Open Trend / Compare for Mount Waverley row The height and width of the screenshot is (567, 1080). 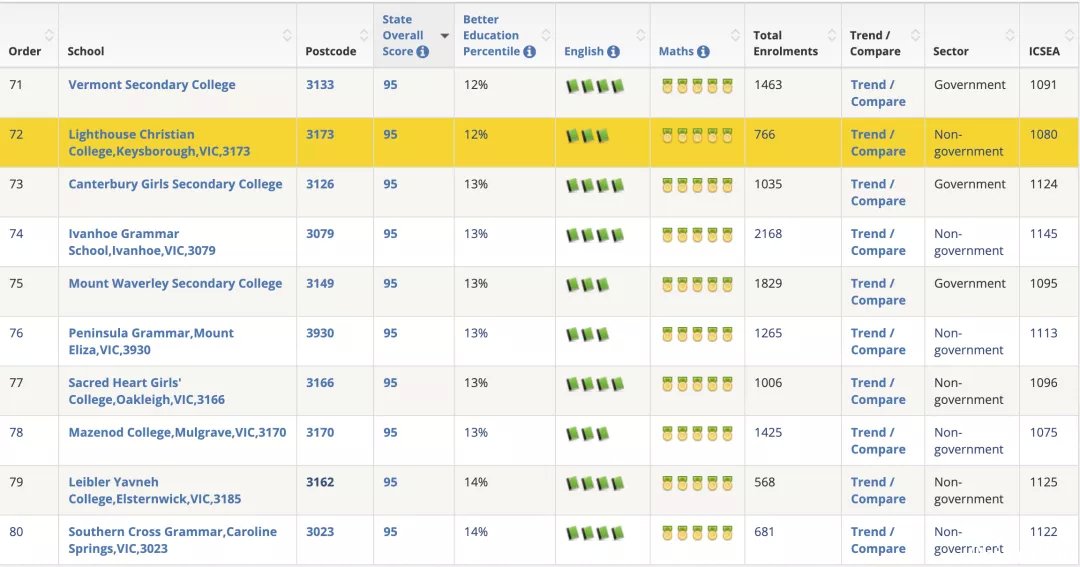tap(878, 291)
